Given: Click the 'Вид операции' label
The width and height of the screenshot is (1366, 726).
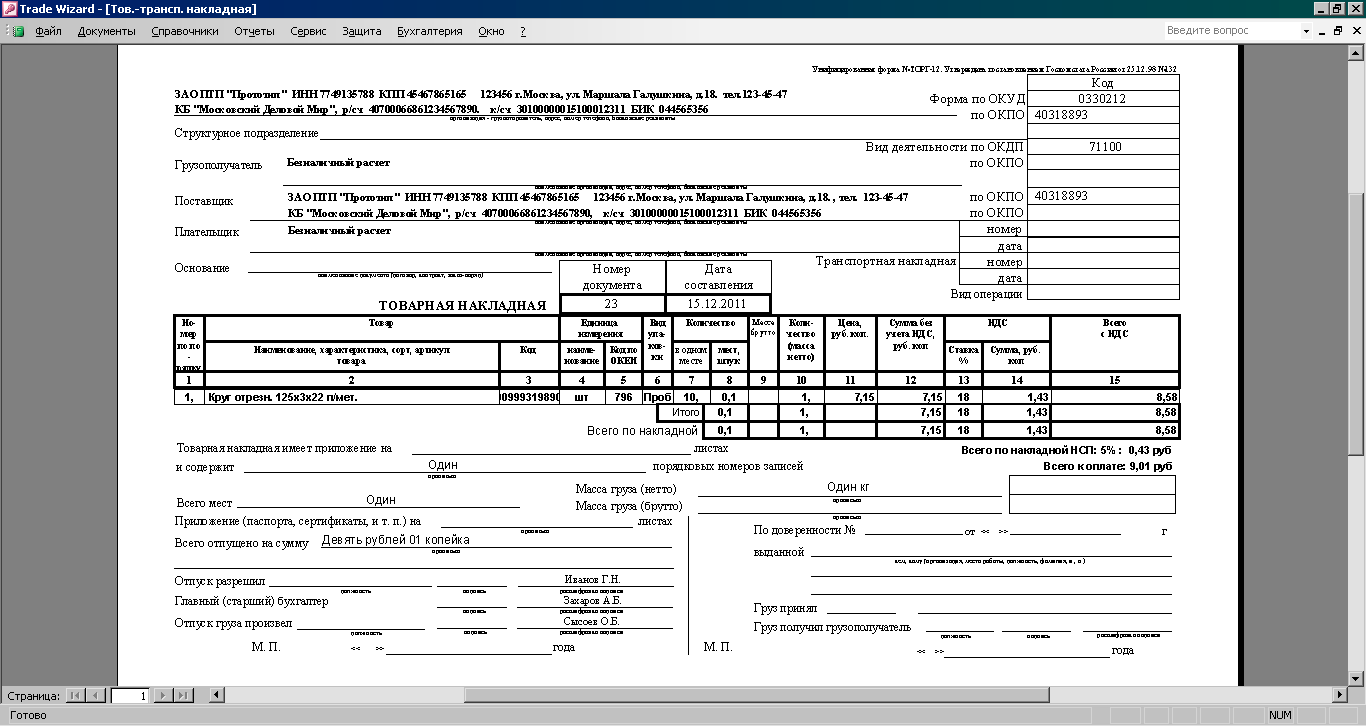Looking at the screenshot, I should point(986,294).
